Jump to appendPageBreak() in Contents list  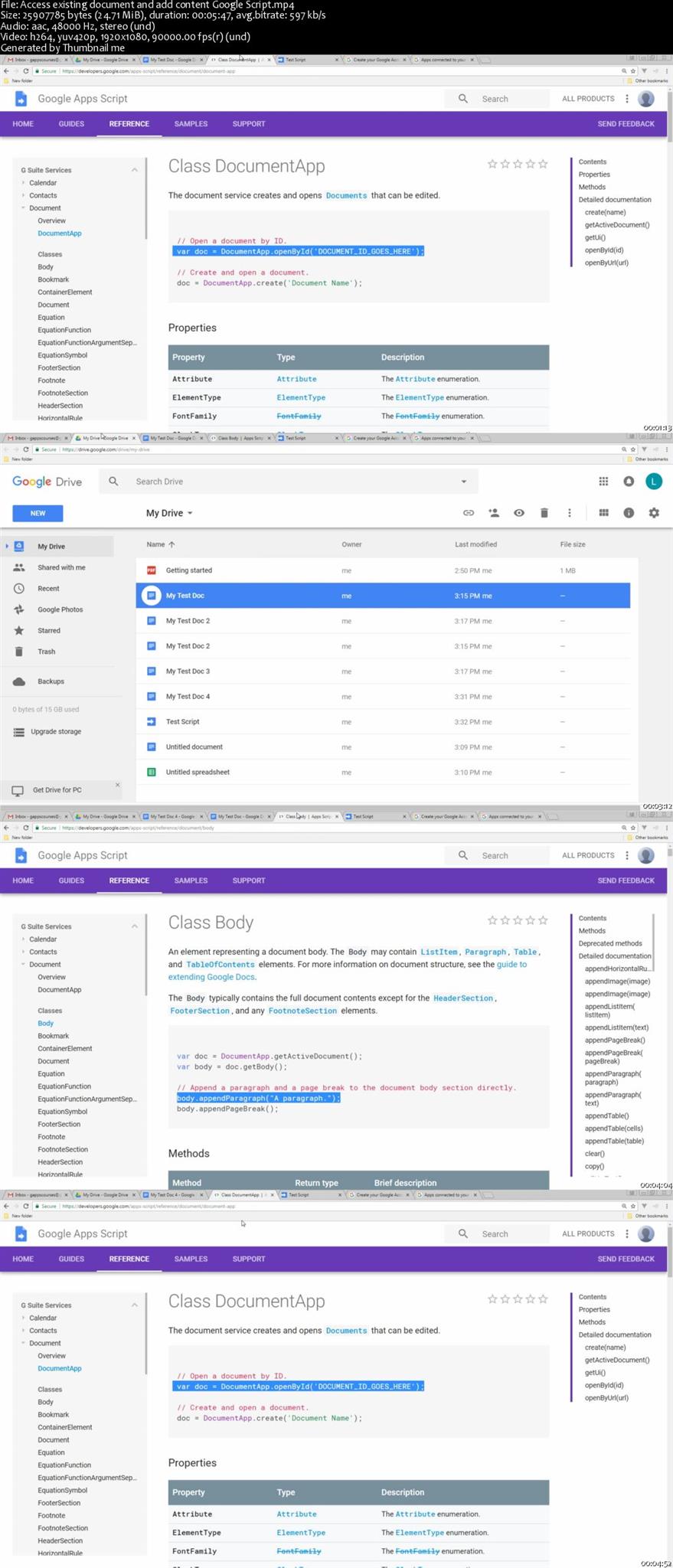(615, 1040)
